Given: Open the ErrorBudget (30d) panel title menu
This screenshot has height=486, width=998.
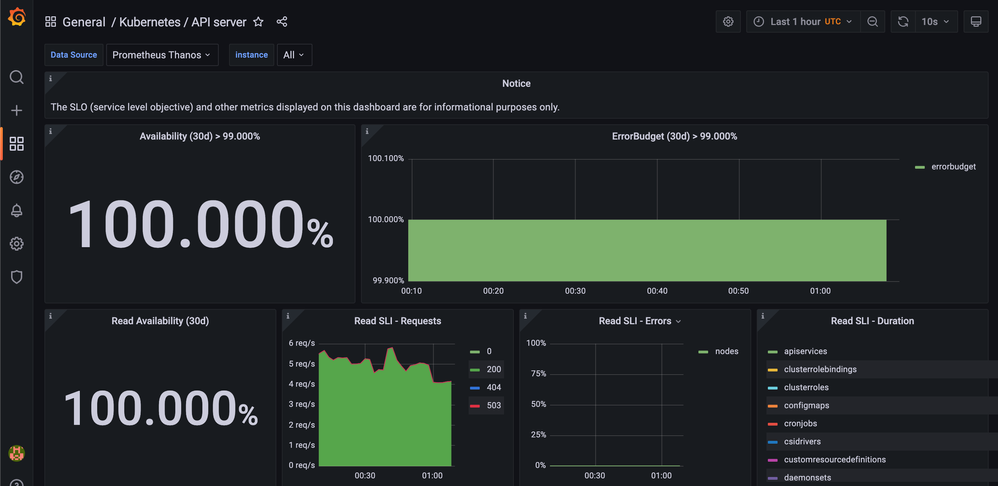Looking at the screenshot, I should tap(677, 136).
